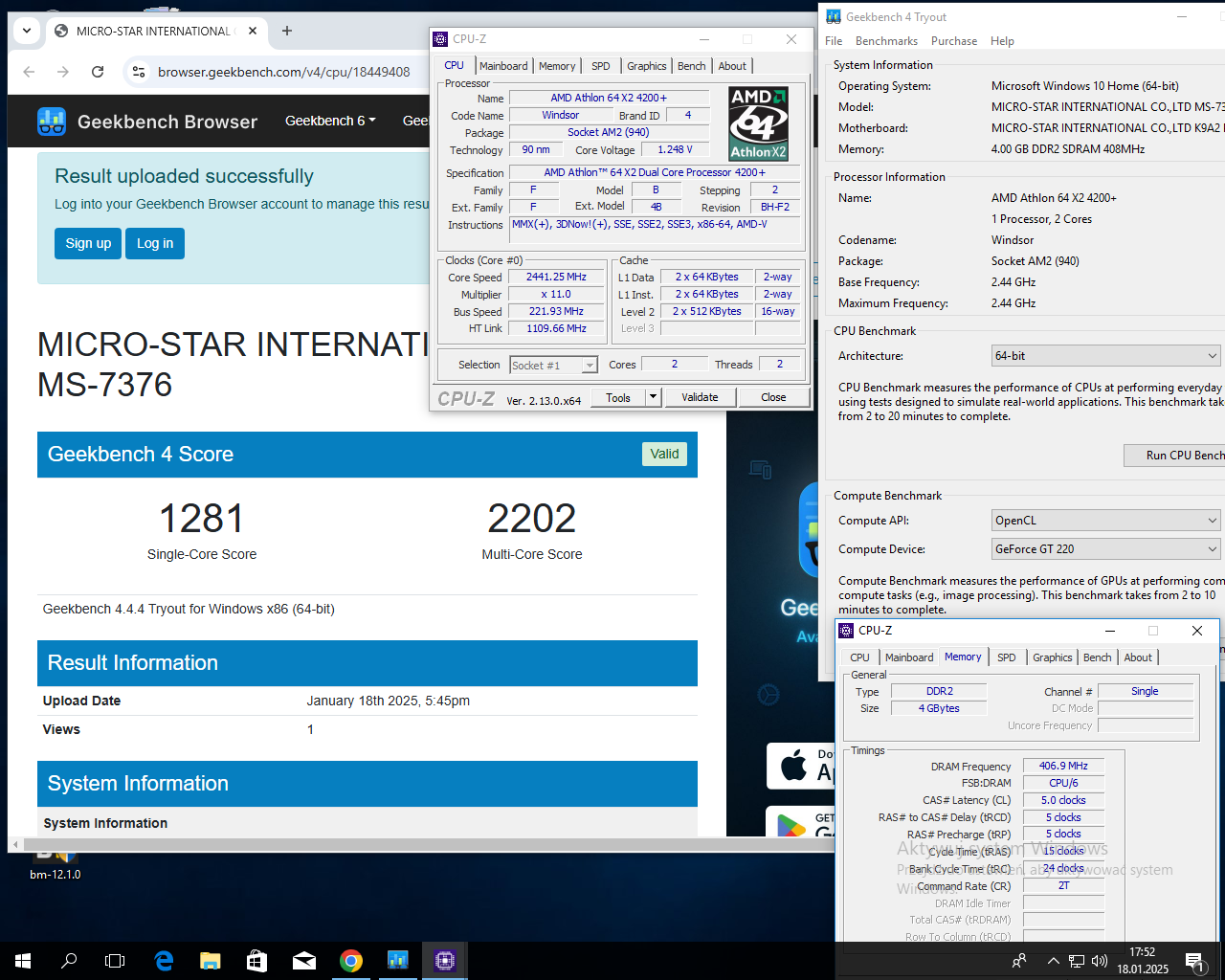The height and width of the screenshot is (980, 1225).
Task: Reload the Geekbench Browser page
Action: point(98,72)
